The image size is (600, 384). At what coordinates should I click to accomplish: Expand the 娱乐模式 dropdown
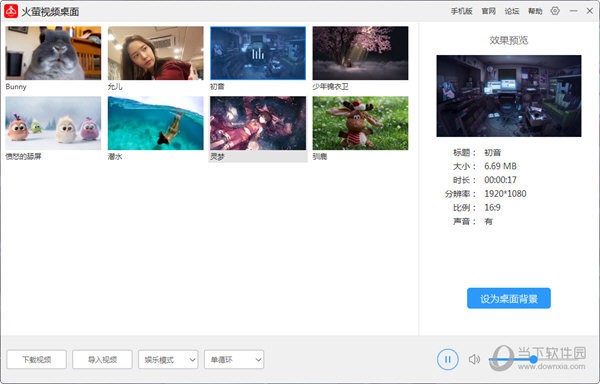tap(168, 360)
